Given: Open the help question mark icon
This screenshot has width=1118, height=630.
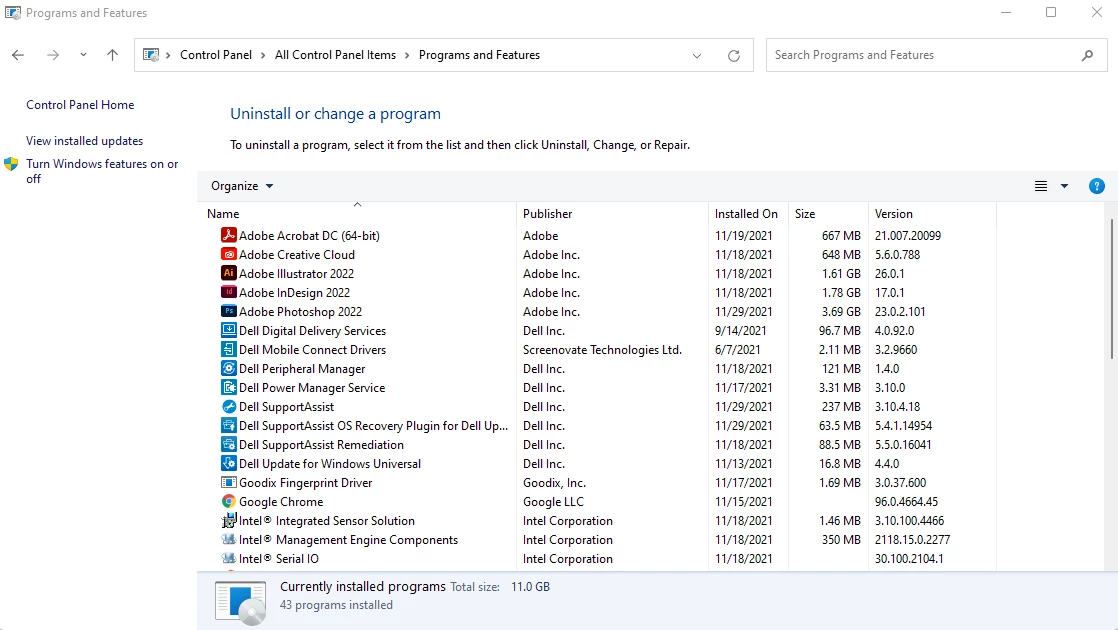Looking at the screenshot, I should pyautogui.click(x=1097, y=186).
